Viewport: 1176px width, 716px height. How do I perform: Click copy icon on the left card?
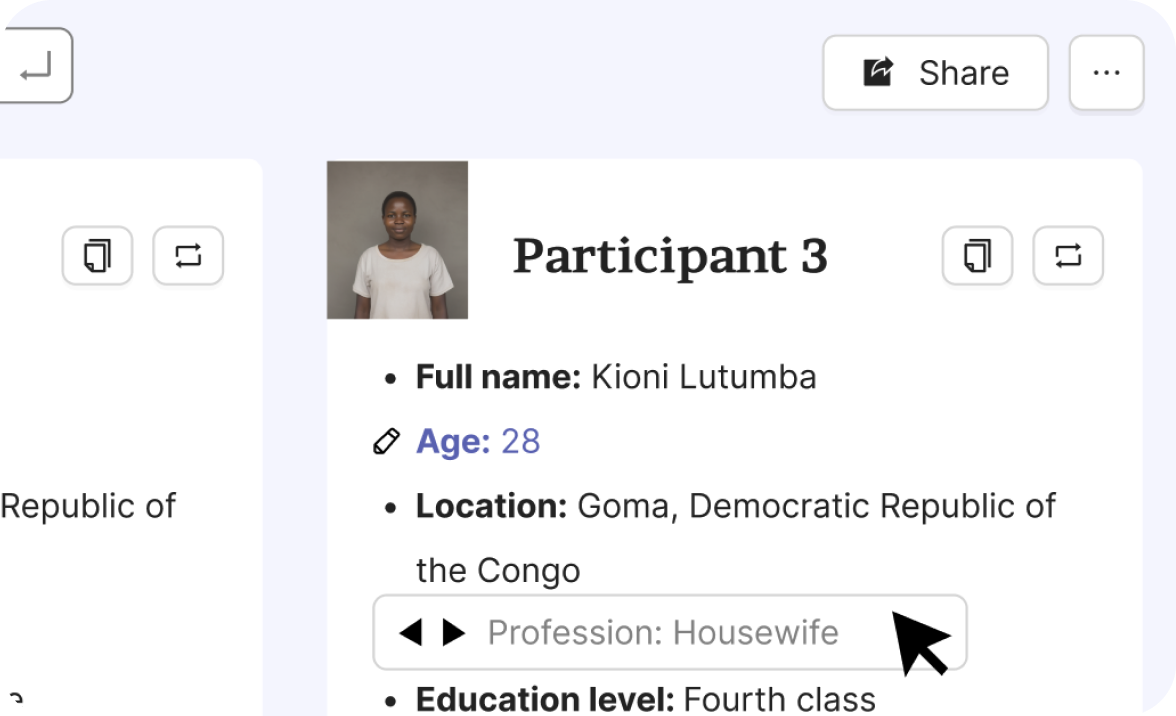(97, 256)
